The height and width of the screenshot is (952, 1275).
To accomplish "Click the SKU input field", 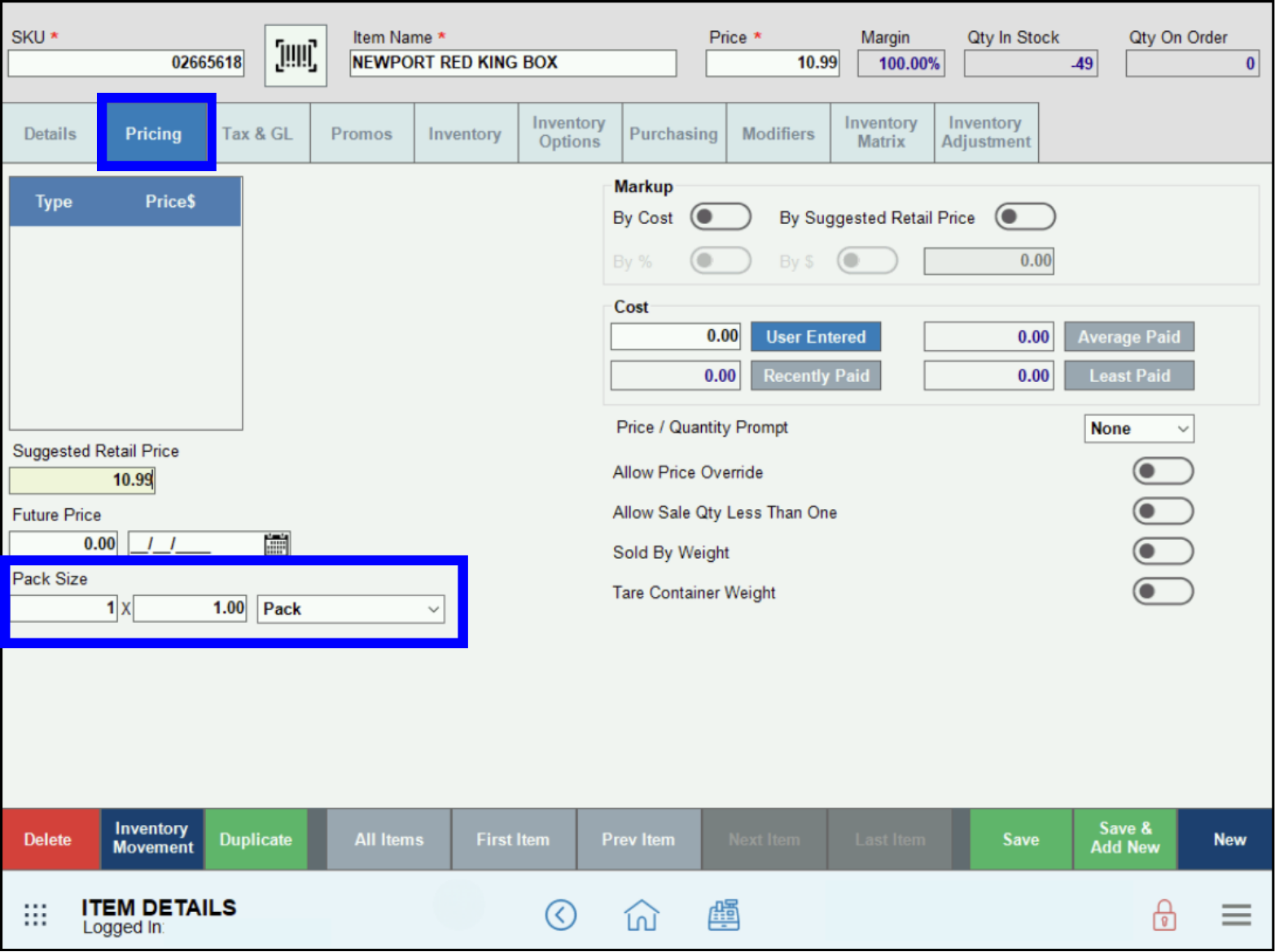I will 126,63.
